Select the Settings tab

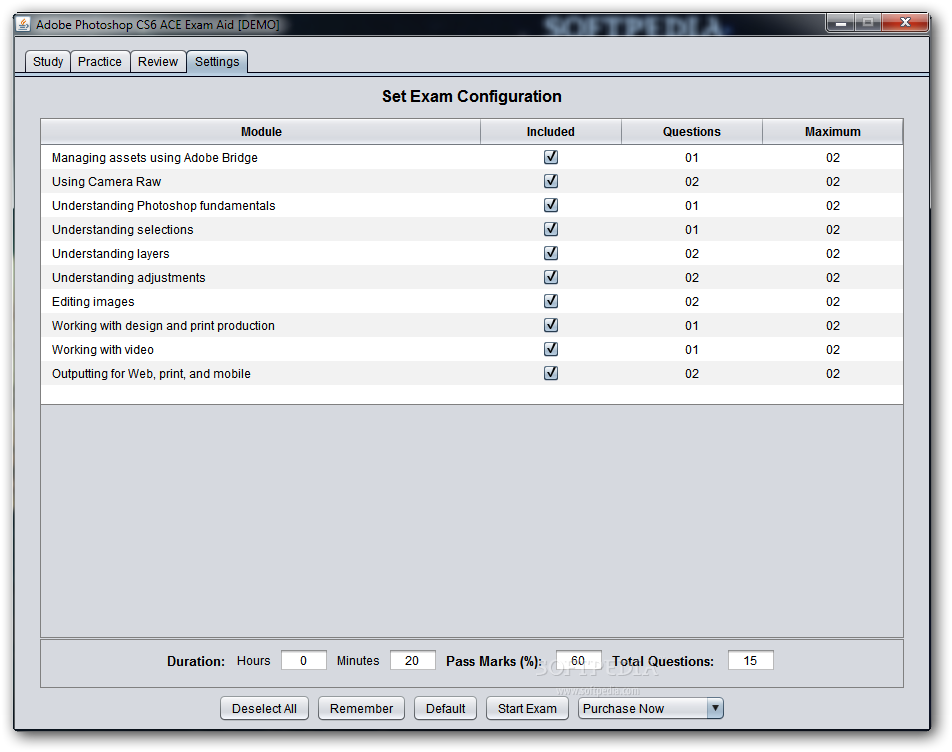tap(217, 62)
